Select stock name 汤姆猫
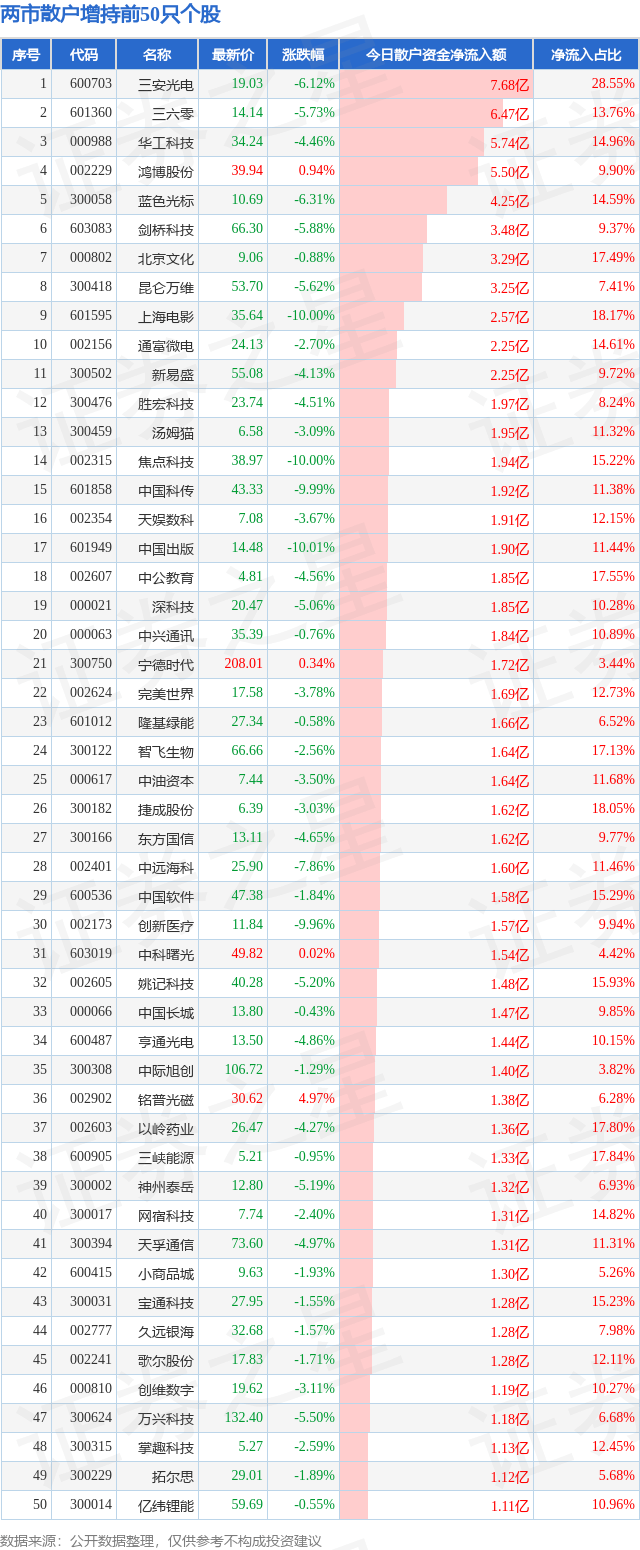The image size is (640, 1550). (173, 432)
